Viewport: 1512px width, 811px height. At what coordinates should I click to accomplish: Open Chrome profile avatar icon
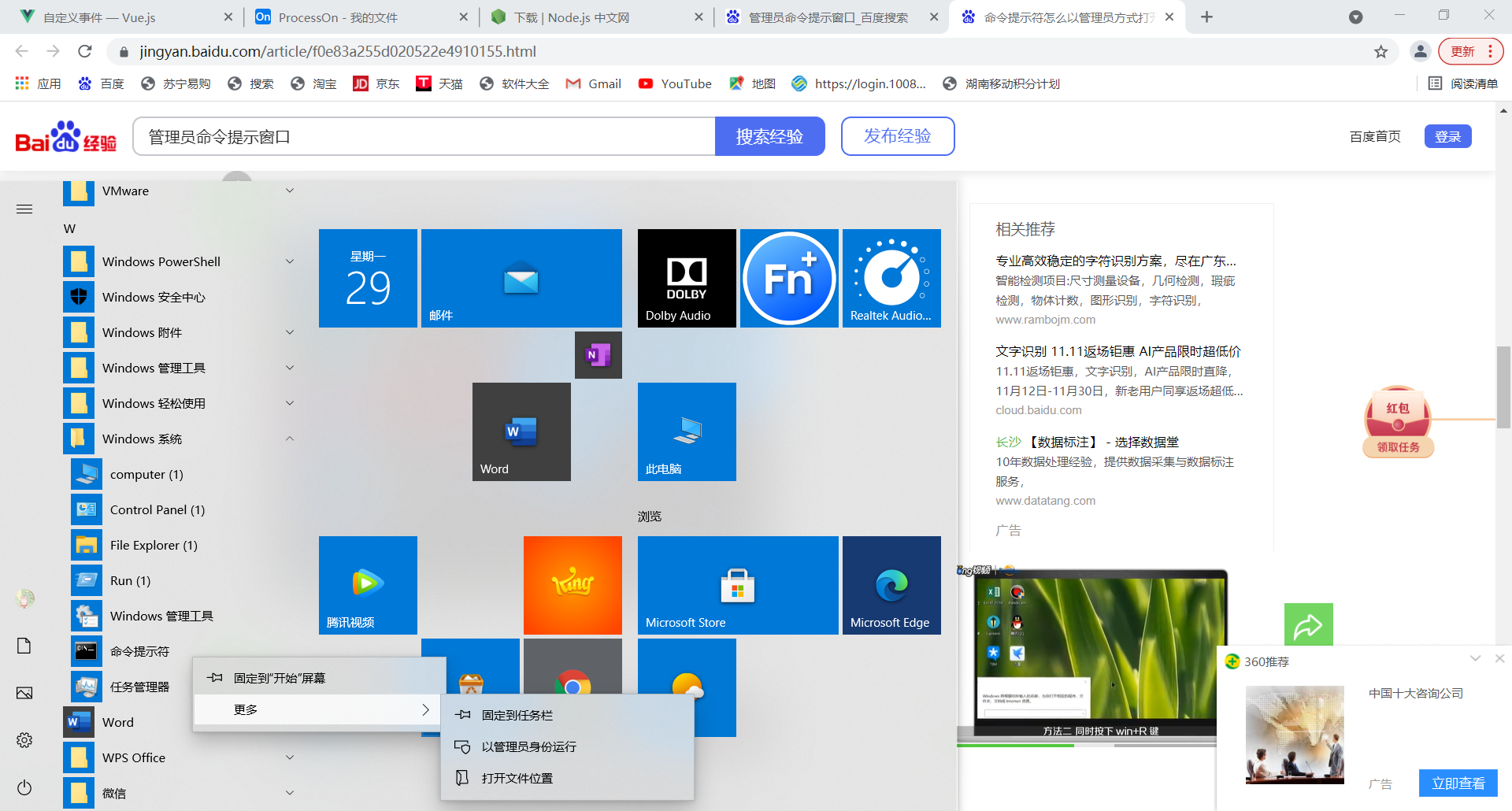pyautogui.click(x=1421, y=52)
